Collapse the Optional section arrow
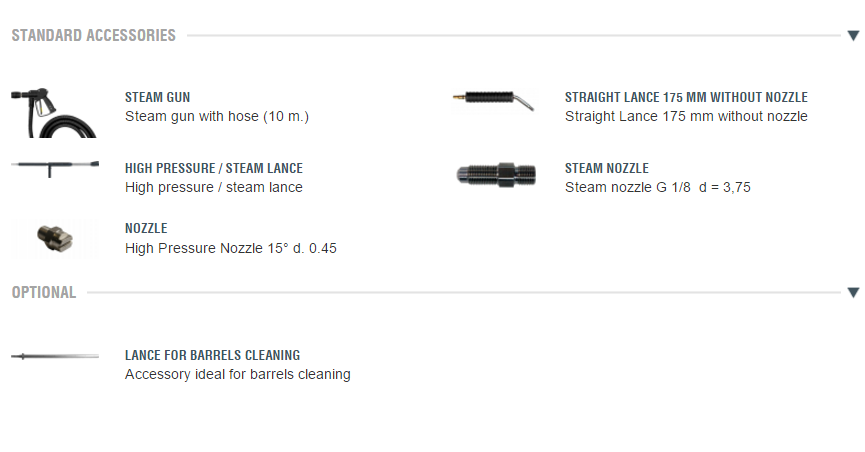865x452 pixels. 852,292
